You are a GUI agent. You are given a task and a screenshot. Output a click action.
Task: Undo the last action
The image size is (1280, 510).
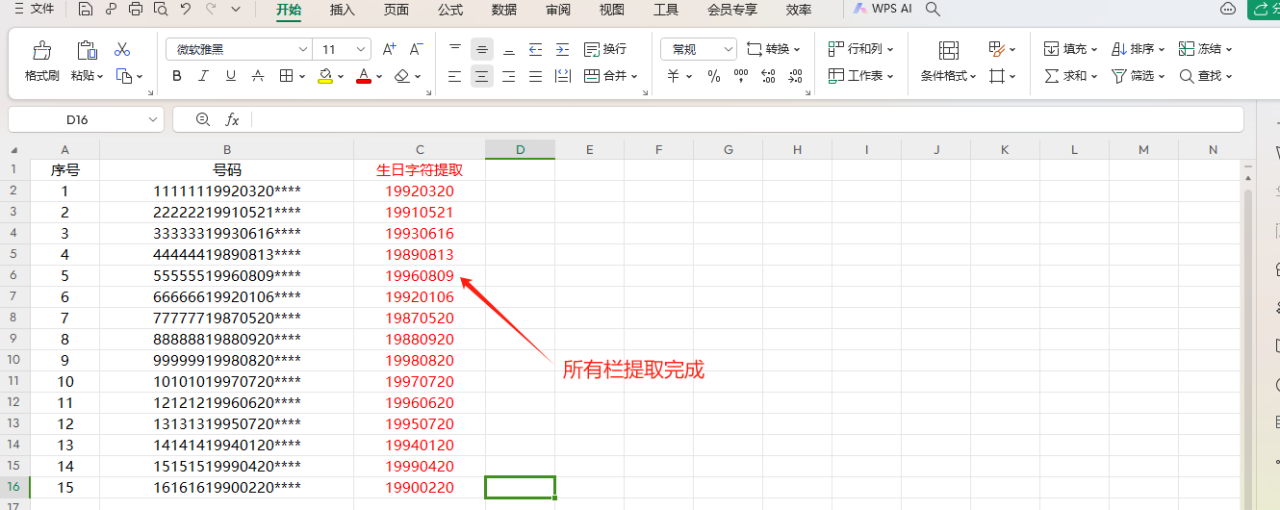(x=185, y=9)
